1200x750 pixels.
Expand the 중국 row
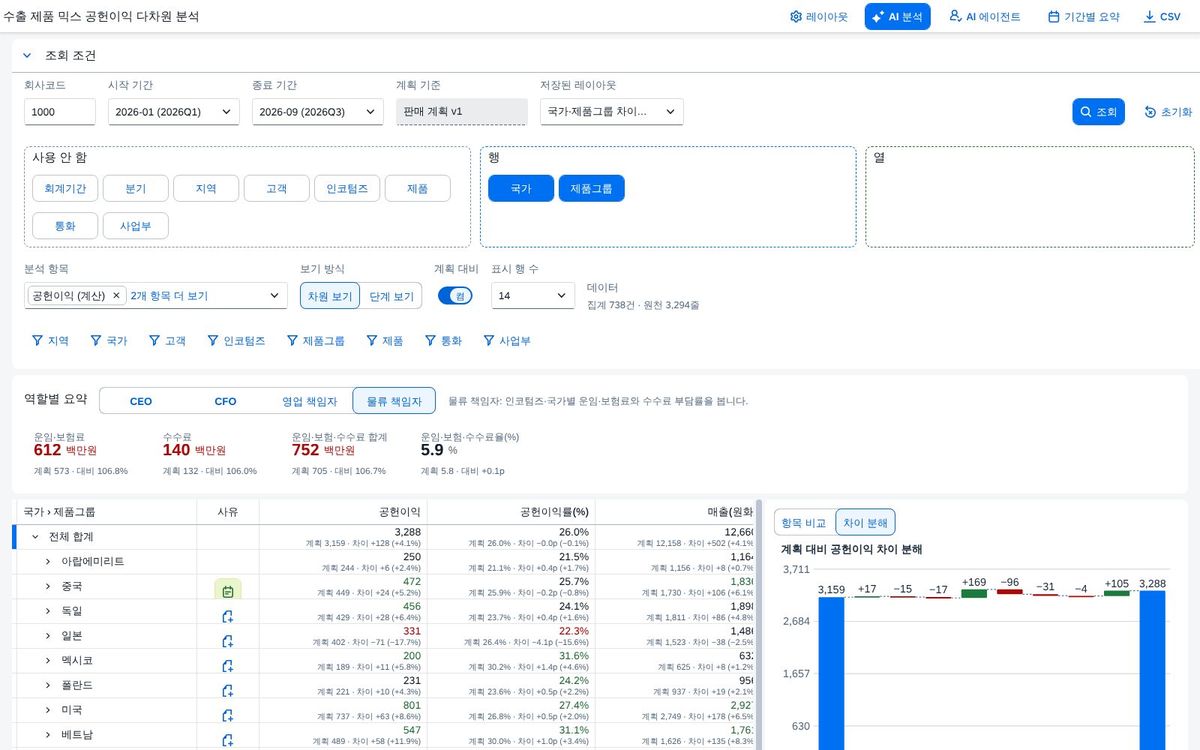47,586
